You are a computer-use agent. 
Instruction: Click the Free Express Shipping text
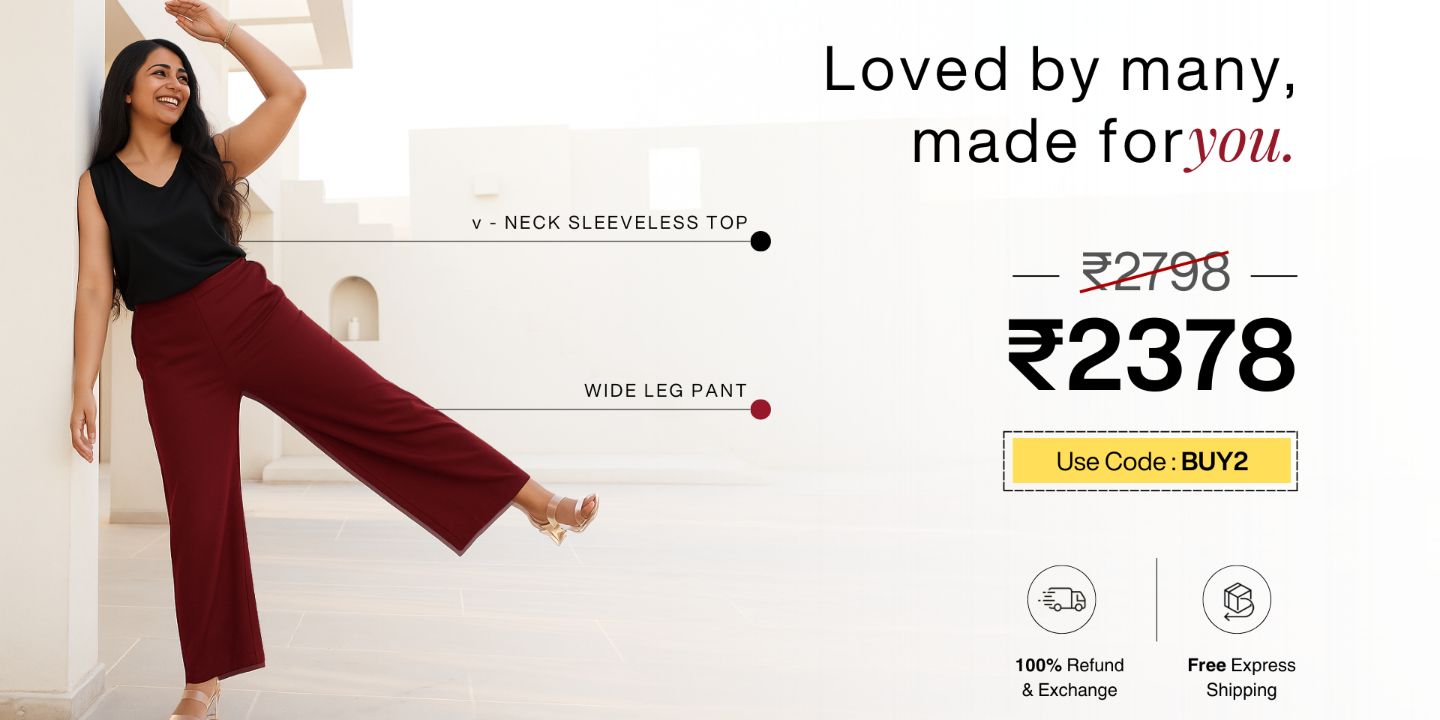[1241, 677]
